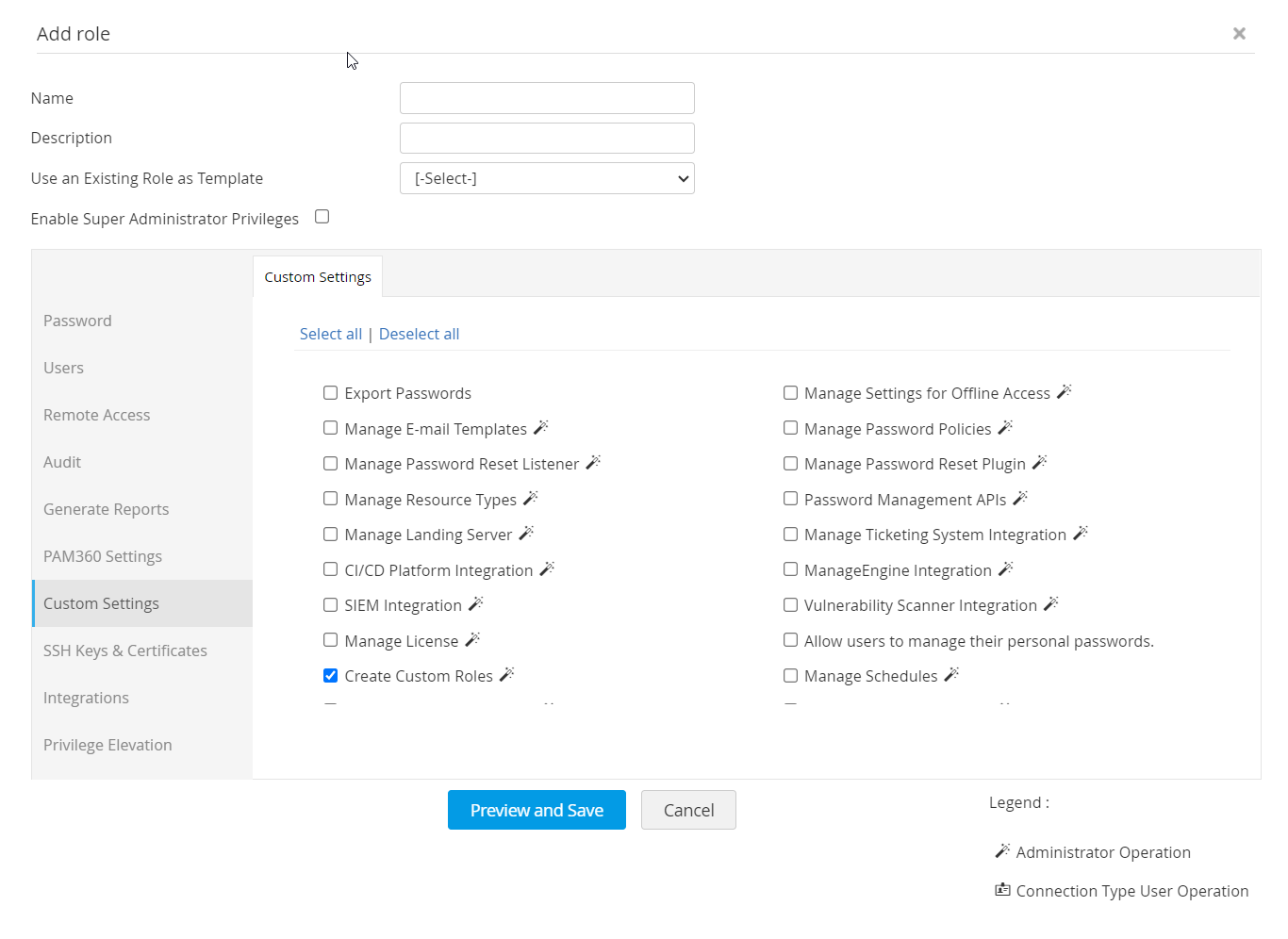
Task: Click admin wand icon beside Create Custom Roles
Action: coord(507,675)
